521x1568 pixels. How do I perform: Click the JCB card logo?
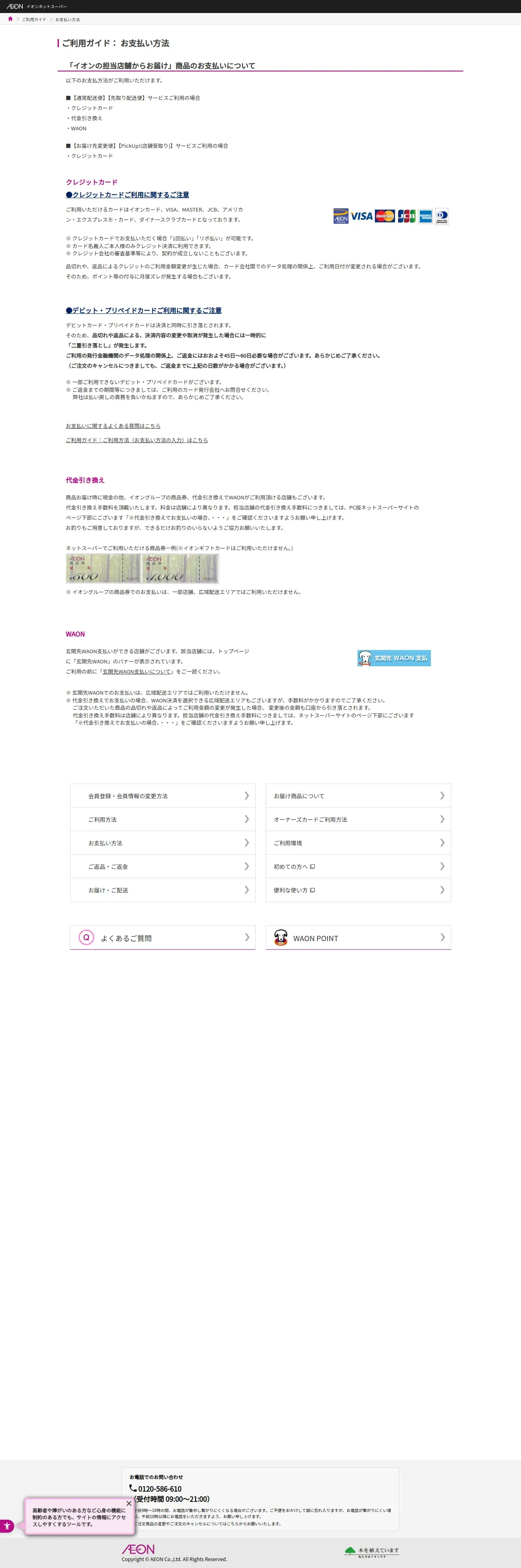tap(407, 216)
